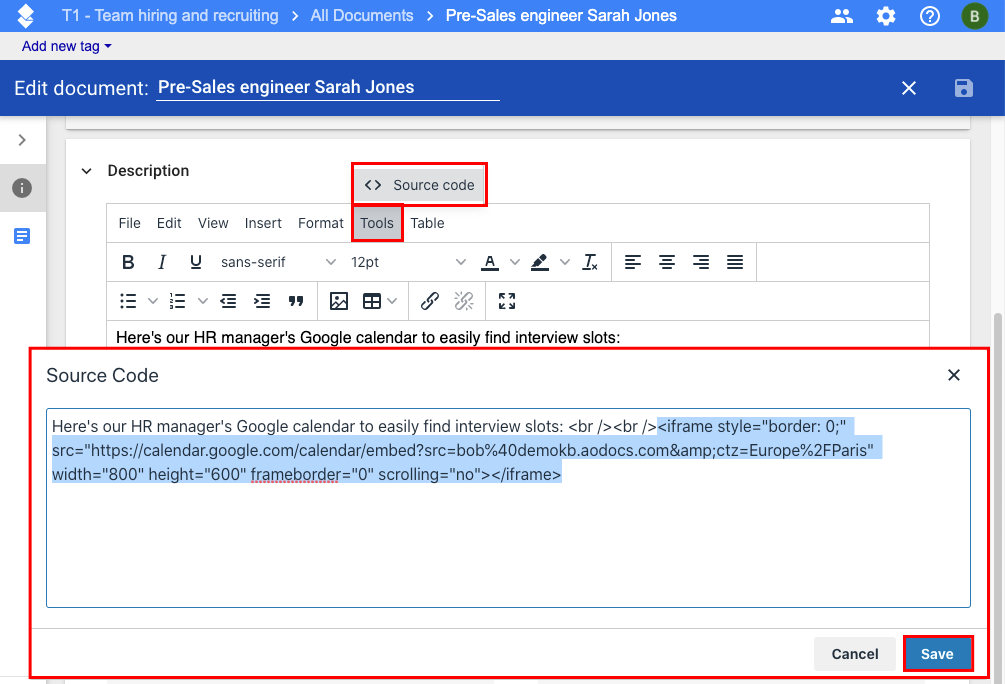
Task: Open the font family dropdown sans-serif
Action: 278,262
